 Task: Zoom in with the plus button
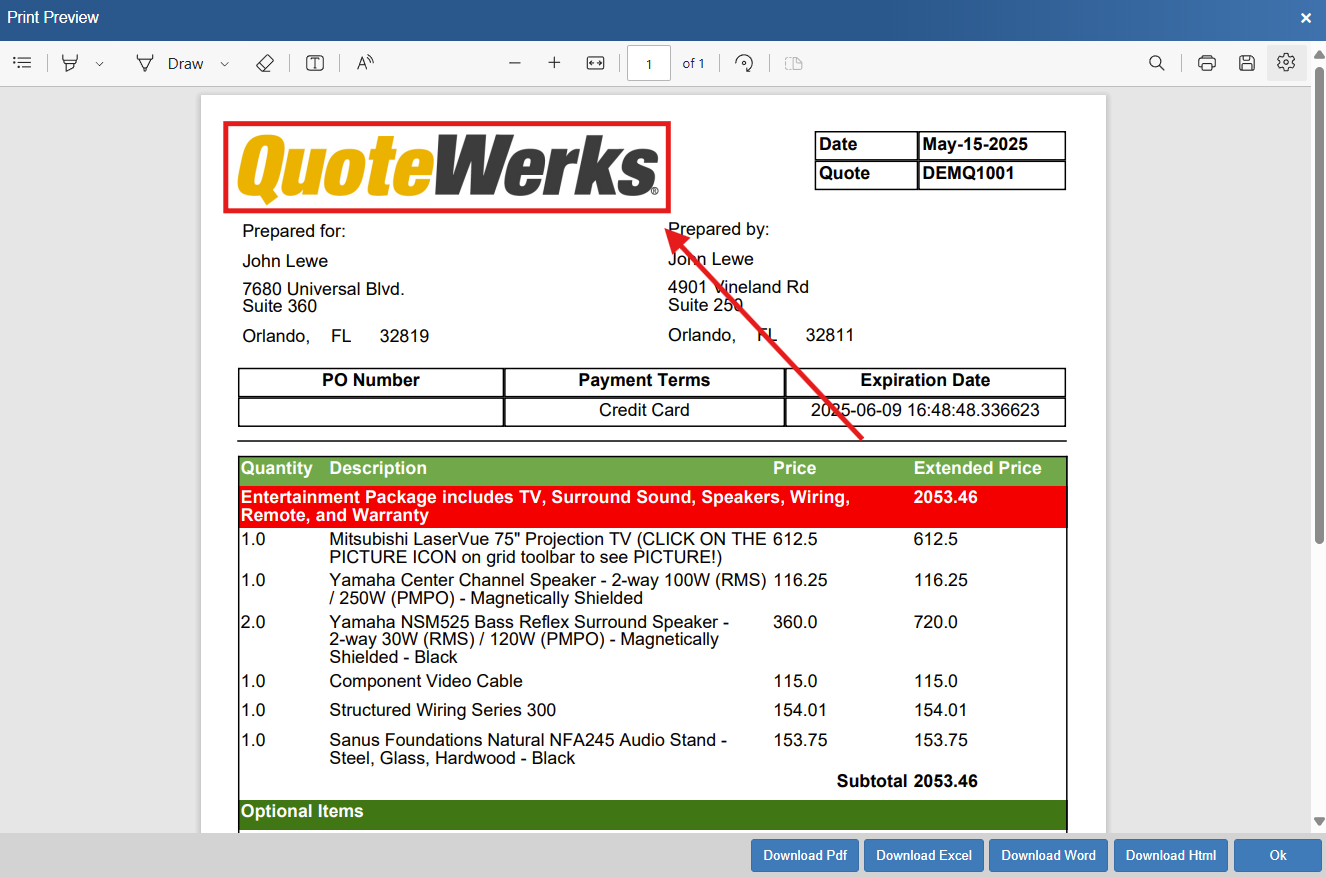554,63
